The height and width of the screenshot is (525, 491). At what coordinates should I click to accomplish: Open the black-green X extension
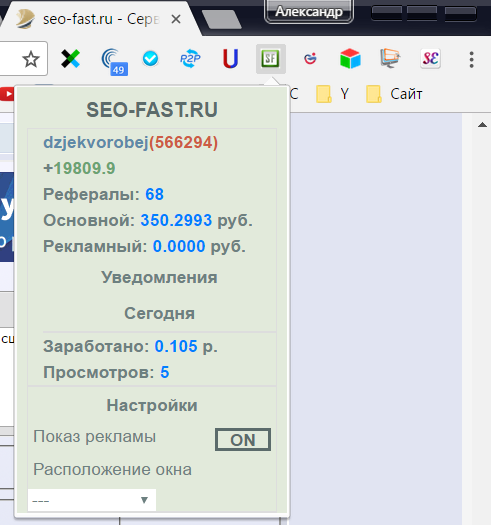(70, 59)
